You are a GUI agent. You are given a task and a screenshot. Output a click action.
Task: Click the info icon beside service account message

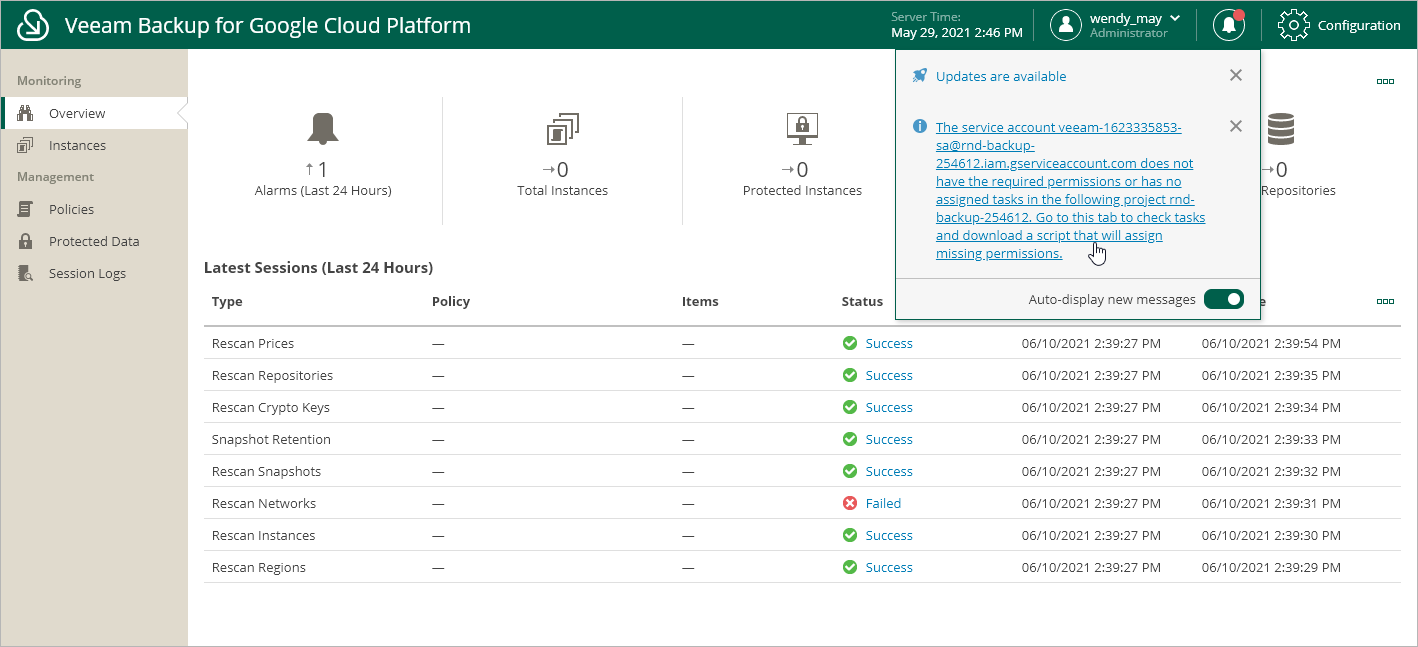click(920, 127)
